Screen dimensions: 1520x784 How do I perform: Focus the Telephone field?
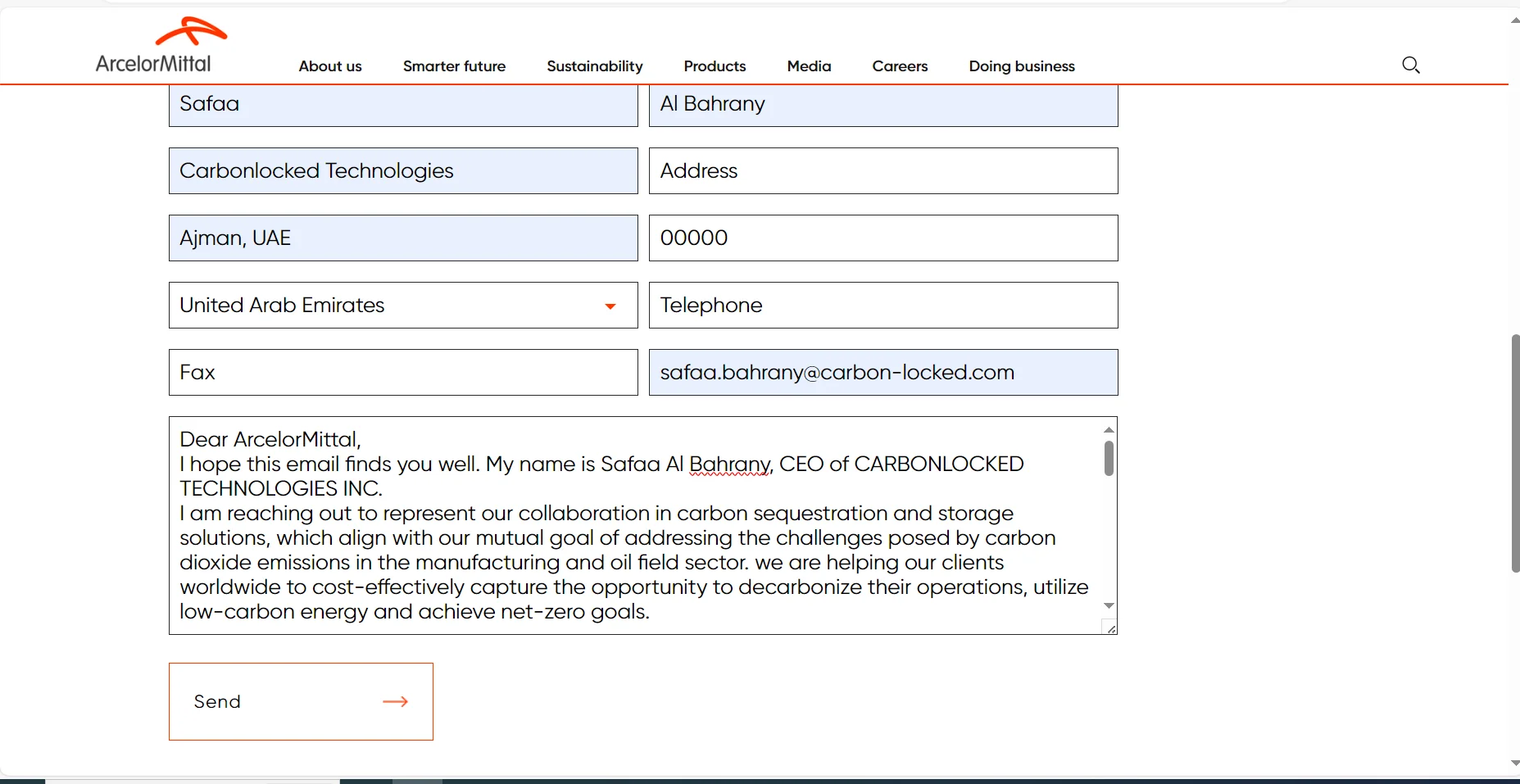883,305
